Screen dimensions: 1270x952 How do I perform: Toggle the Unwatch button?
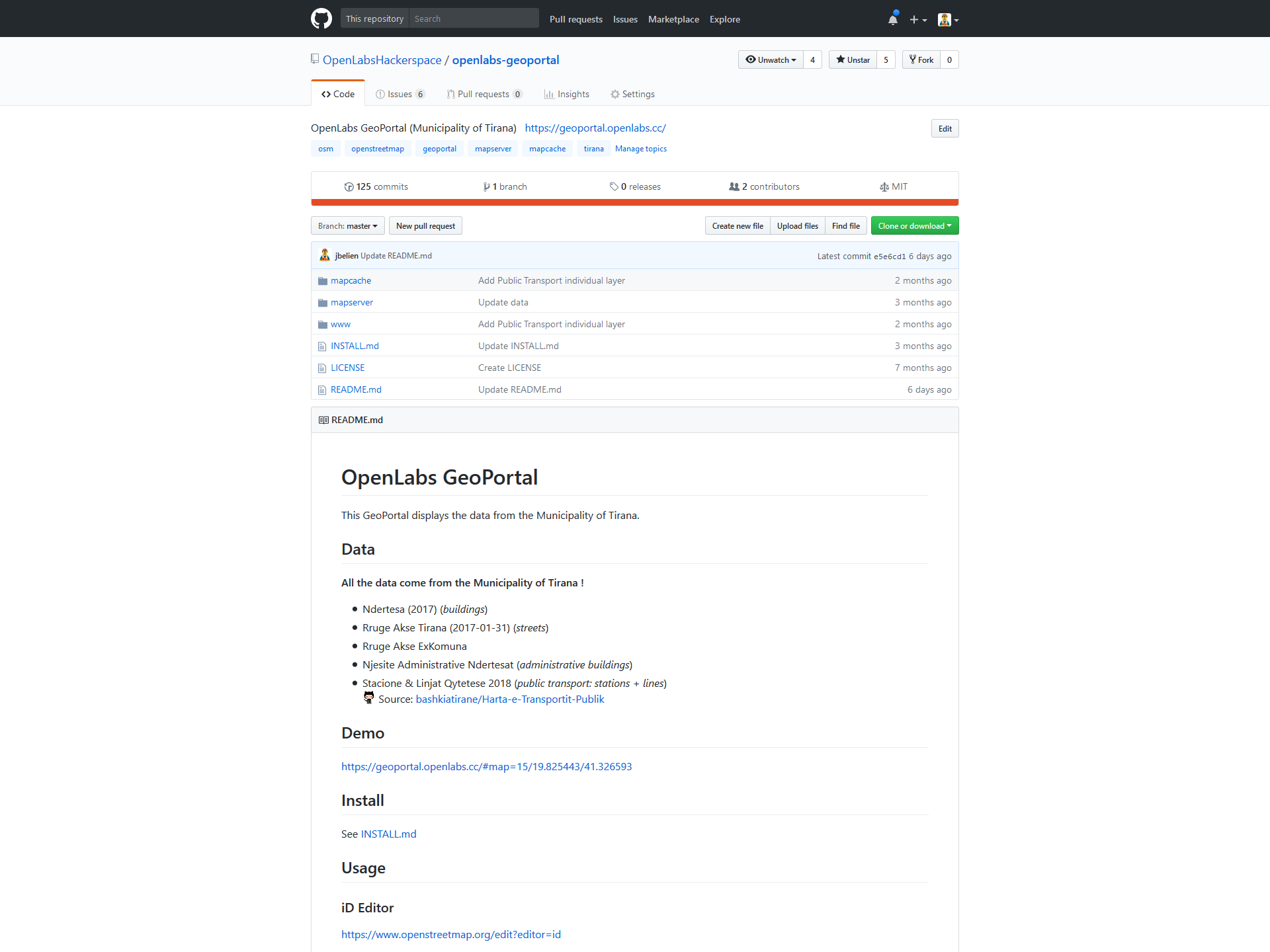pos(771,60)
